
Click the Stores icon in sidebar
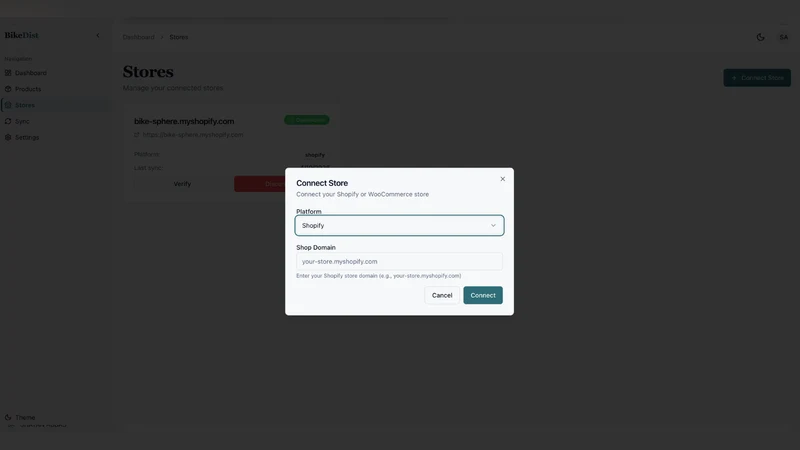pos(8,105)
